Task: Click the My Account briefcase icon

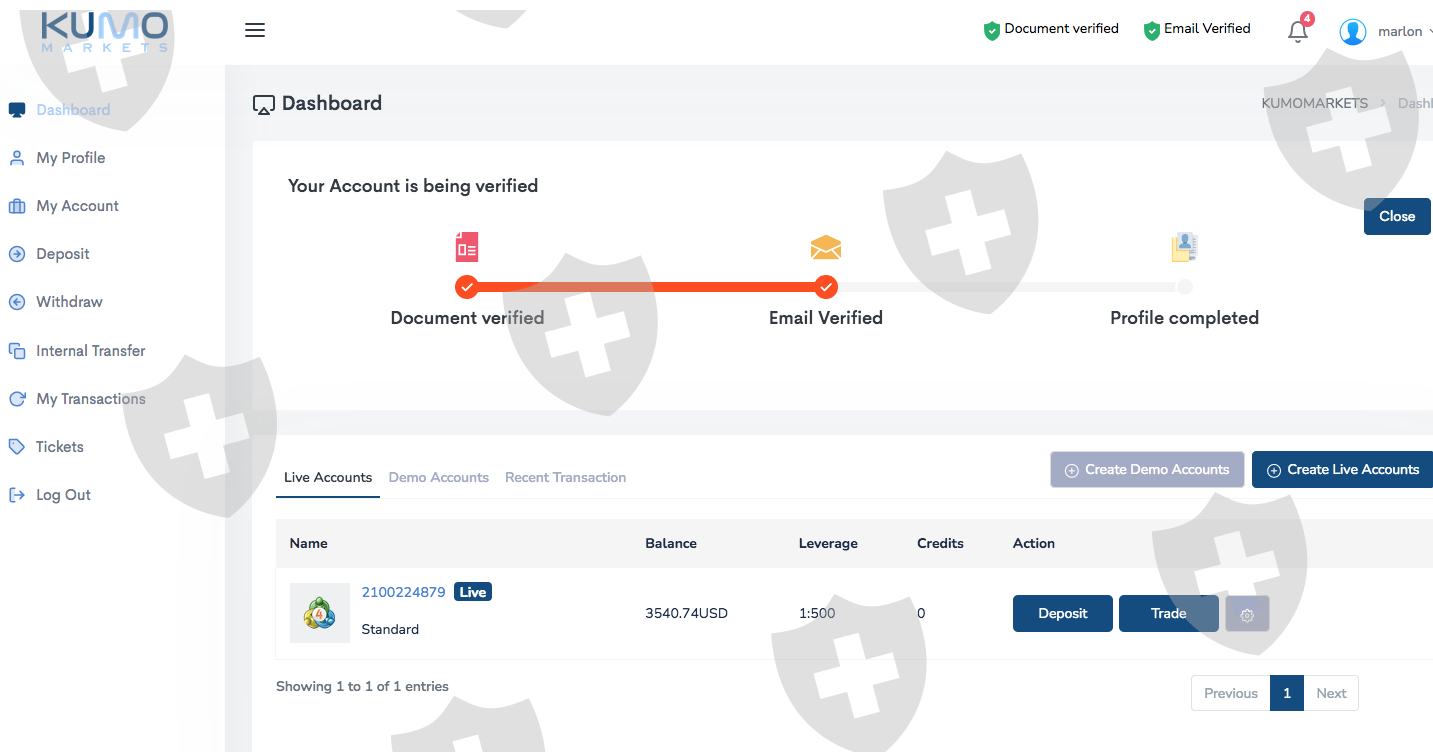Action: [x=17, y=206]
